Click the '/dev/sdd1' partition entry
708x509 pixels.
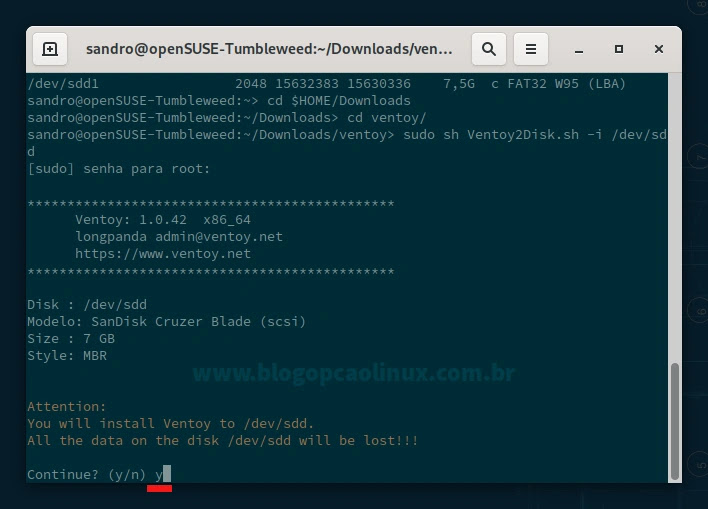click(63, 84)
